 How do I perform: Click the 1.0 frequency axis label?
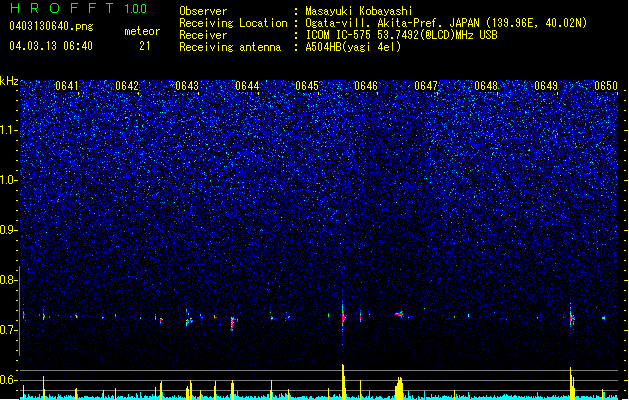pos(9,180)
